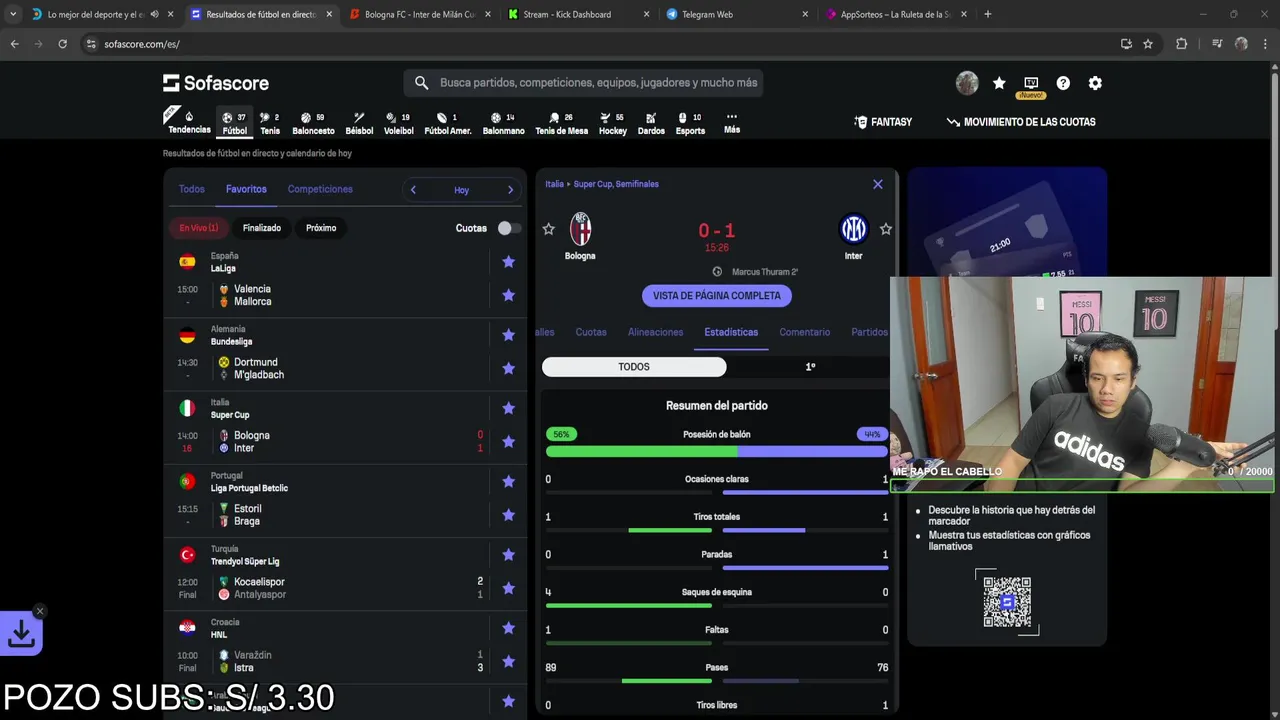Screen dimensions: 1280x720
Task: Select the Voleibol sport icon
Action: pos(398,122)
